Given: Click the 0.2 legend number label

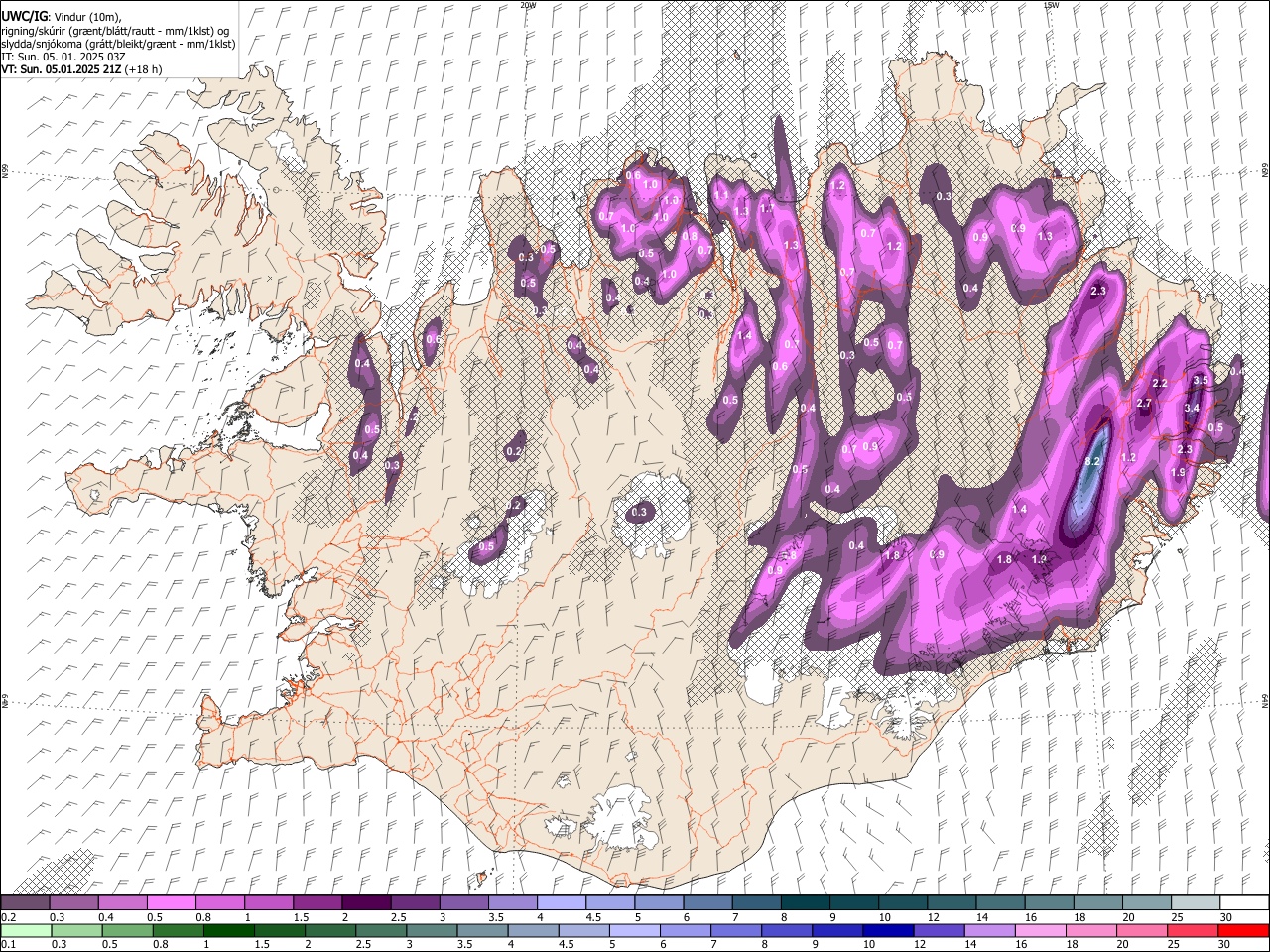Looking at the screenshot, I should pos(9,917).
